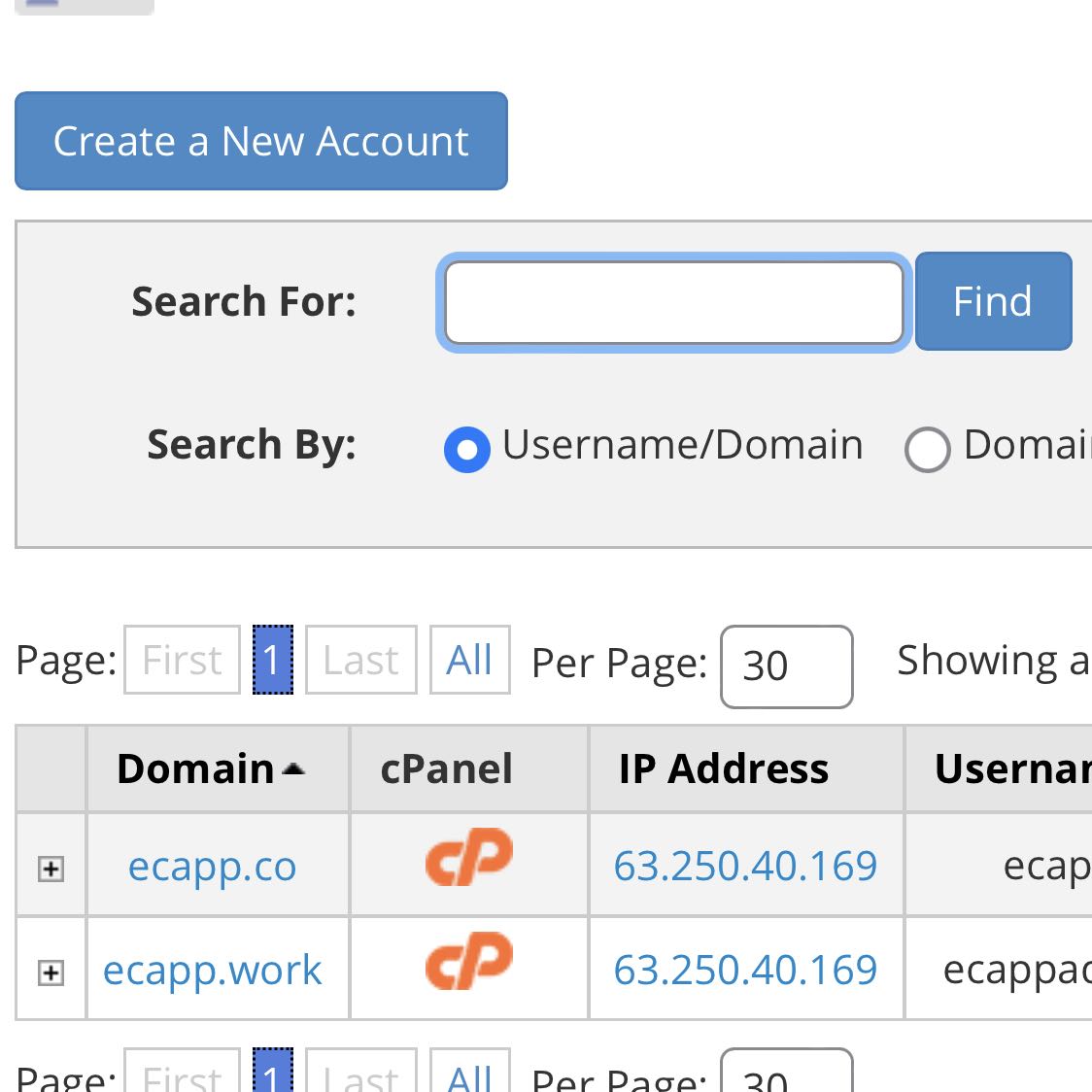This screenshot has height=1092, width=1092.
Task: Go to page 1 in top pagination
Action: pos(272,661)
